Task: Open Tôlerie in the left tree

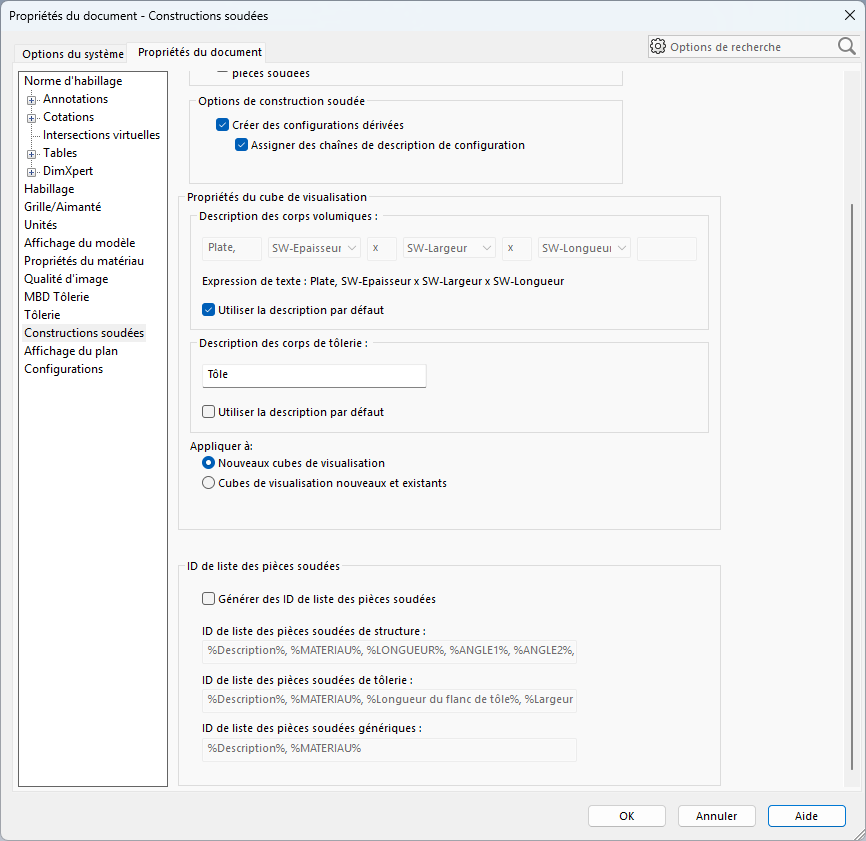Action: (x=42, y=315)
